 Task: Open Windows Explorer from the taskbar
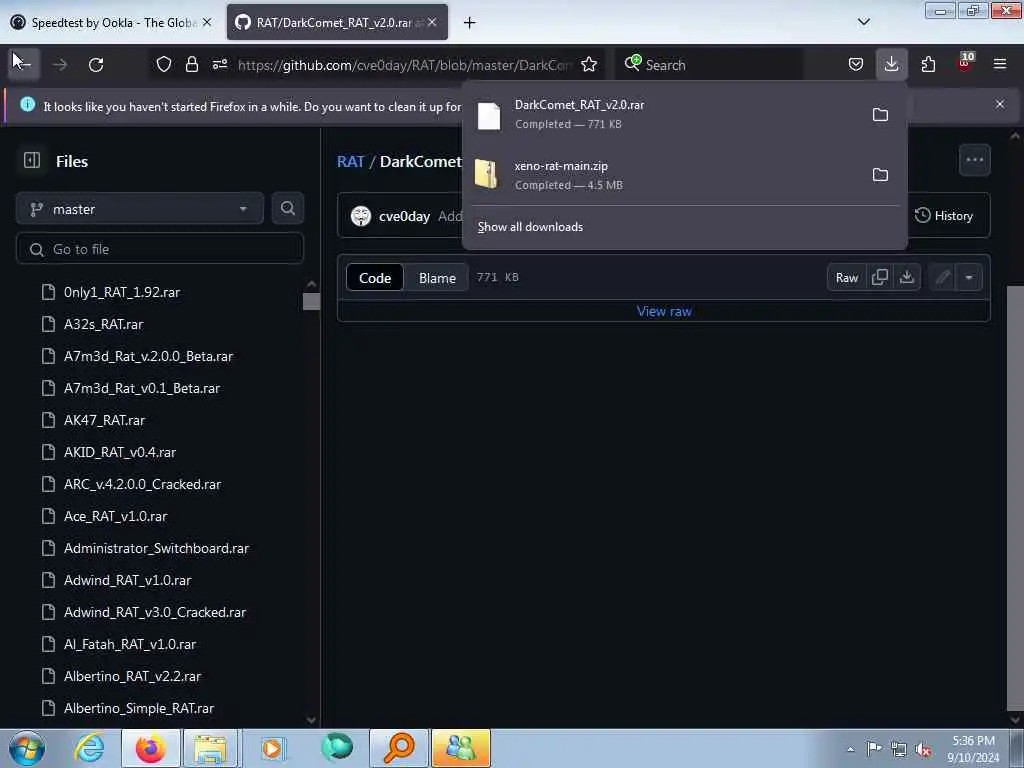210,748
